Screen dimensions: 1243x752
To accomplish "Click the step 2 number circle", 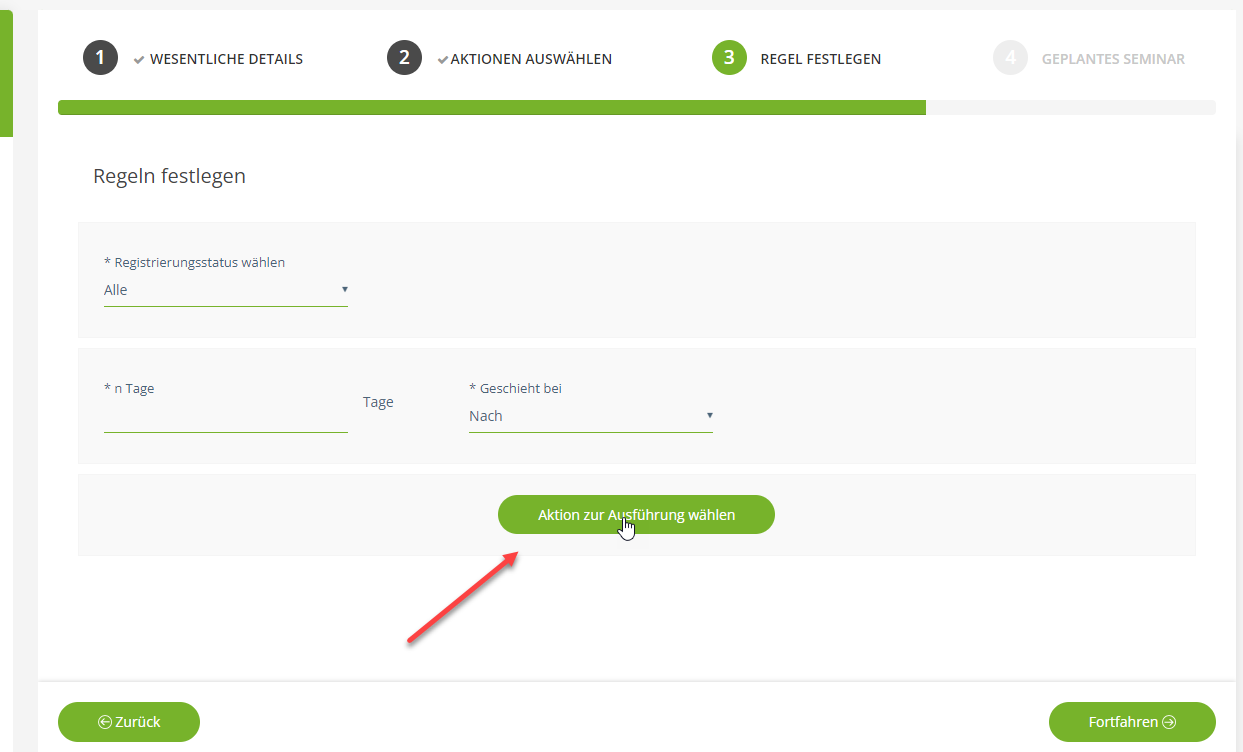I will (404, 58).
